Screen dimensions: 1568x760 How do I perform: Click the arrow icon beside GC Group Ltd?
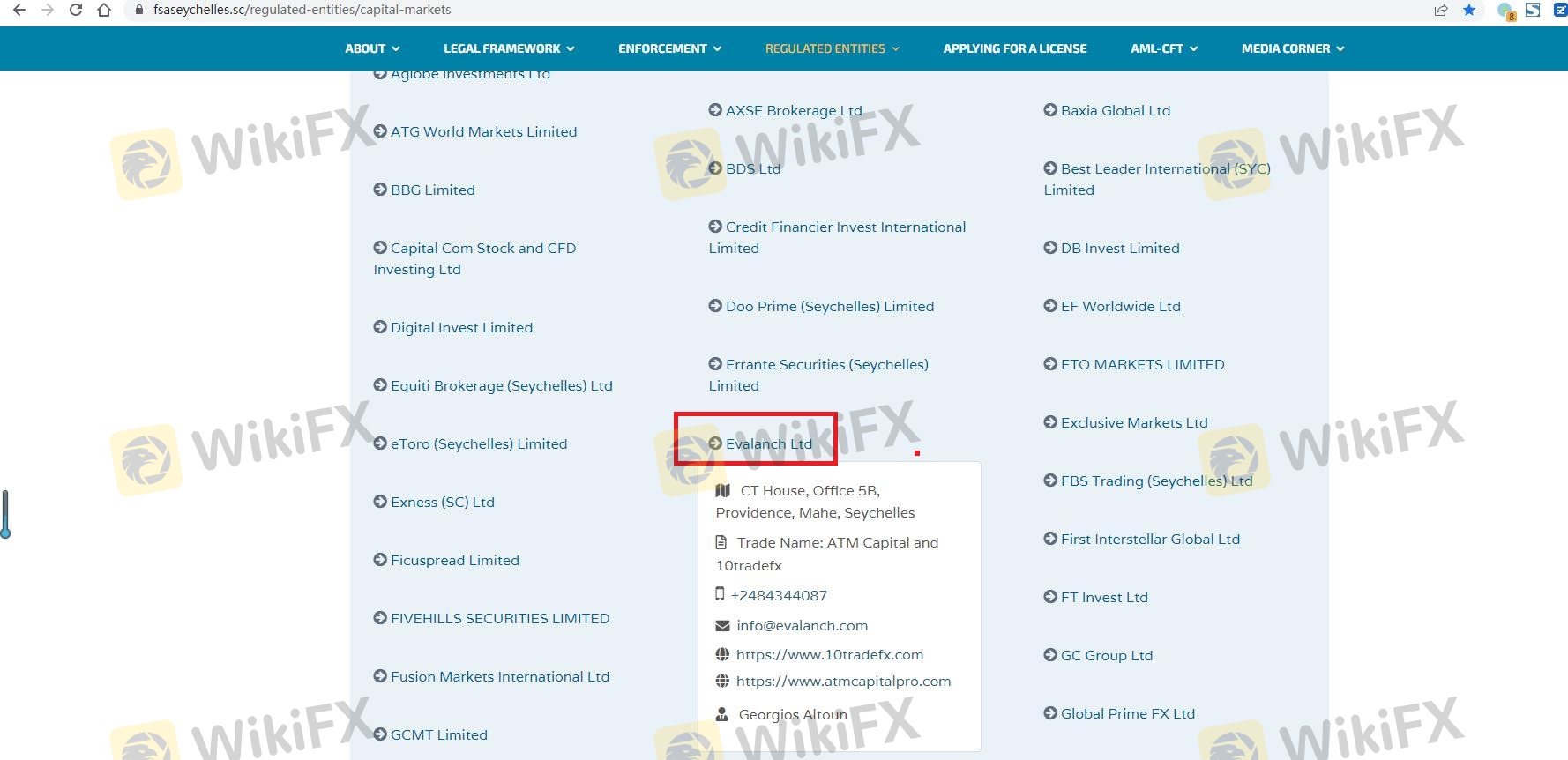click(1050, 655)
